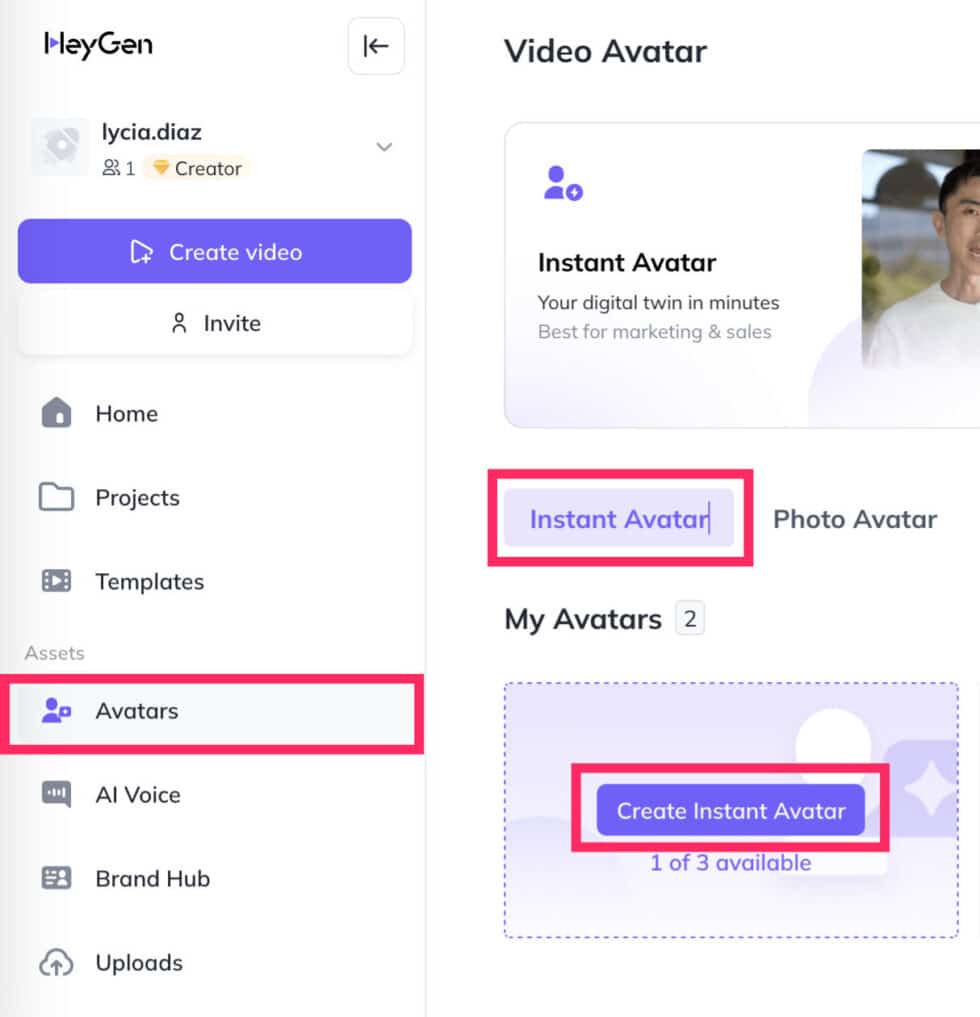The height and width of the screenshot is (1017, 980).
Task: Click the Create video button
Action: [214, 252]
